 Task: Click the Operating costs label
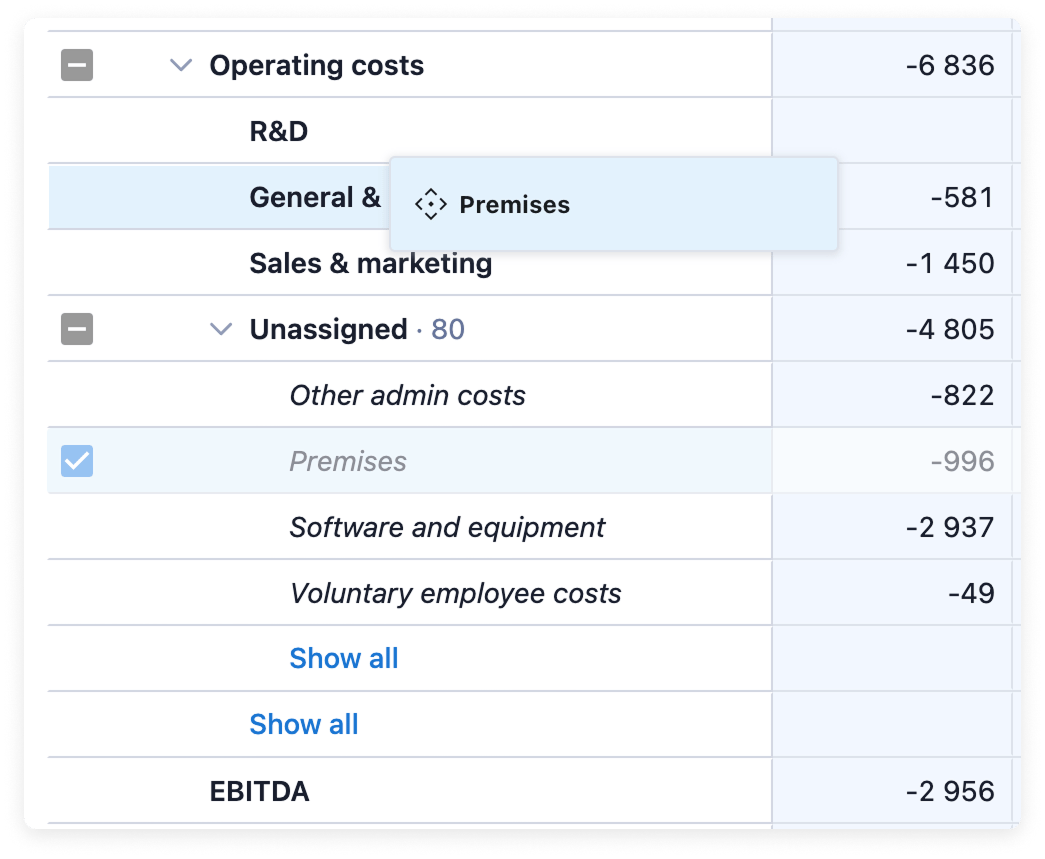pyautogui.click(x=317, y=65)
